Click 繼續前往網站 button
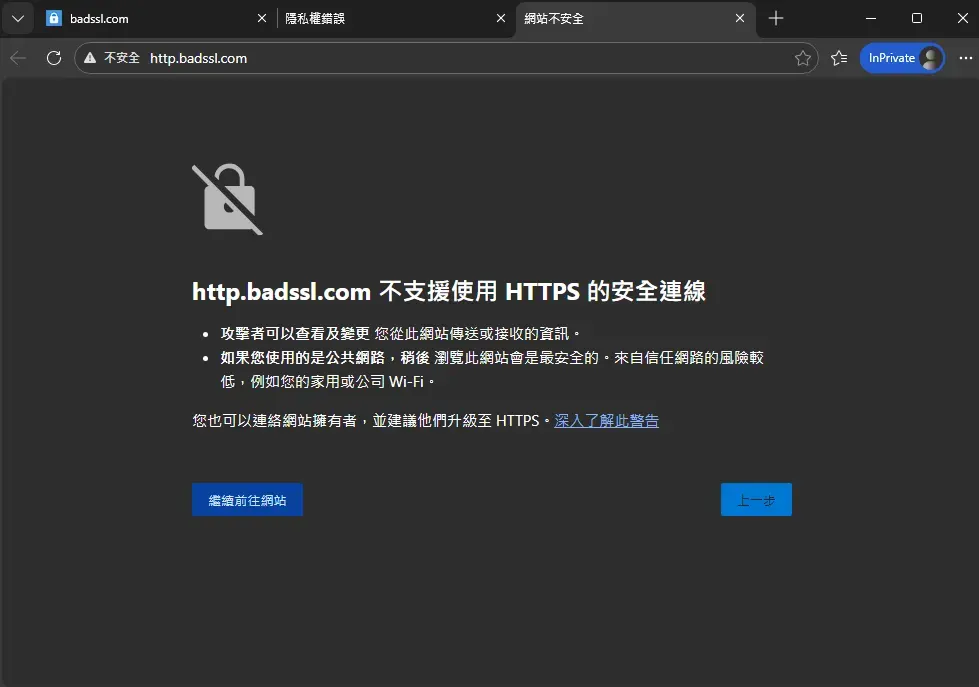979x687 pixels. click(247, 500)
